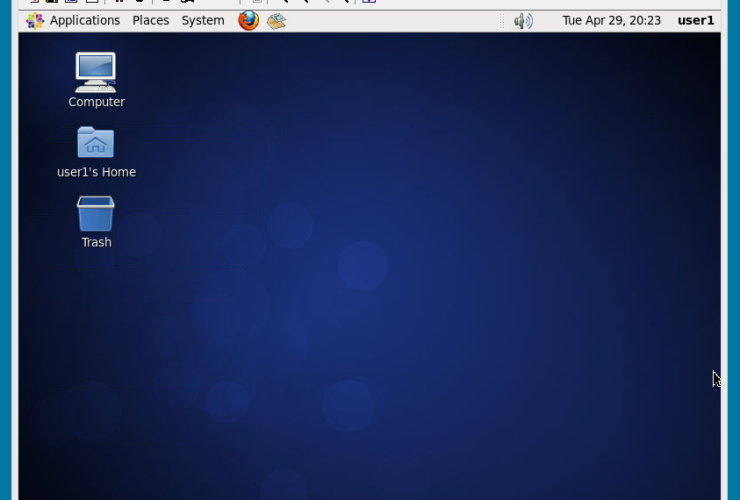Click the "Computer" text label
This screenshot has height=500, width=740.
[x=96, y=102]
